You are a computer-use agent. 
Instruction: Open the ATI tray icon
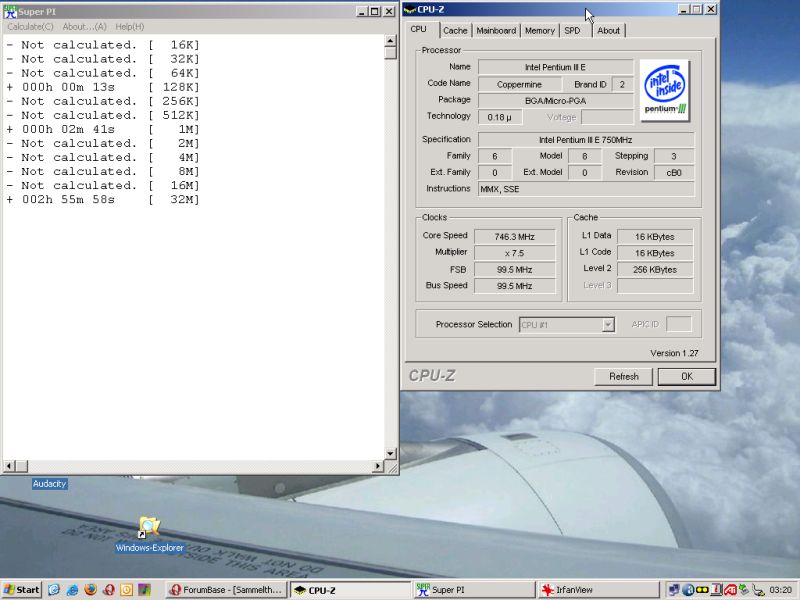pos(730,590)
